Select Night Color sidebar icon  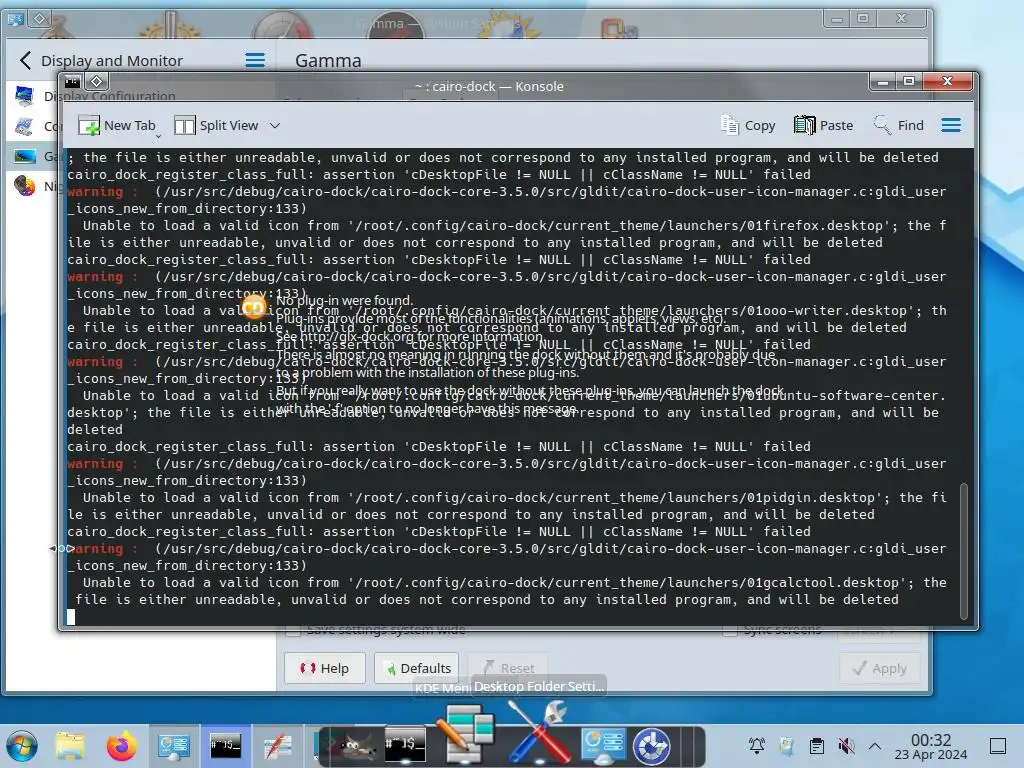coord(25,186)
